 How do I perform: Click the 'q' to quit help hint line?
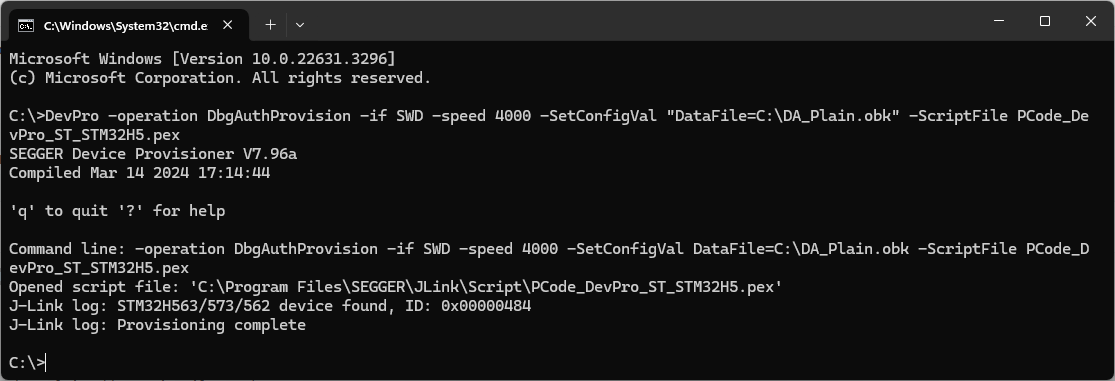click(x=117, y=210)
